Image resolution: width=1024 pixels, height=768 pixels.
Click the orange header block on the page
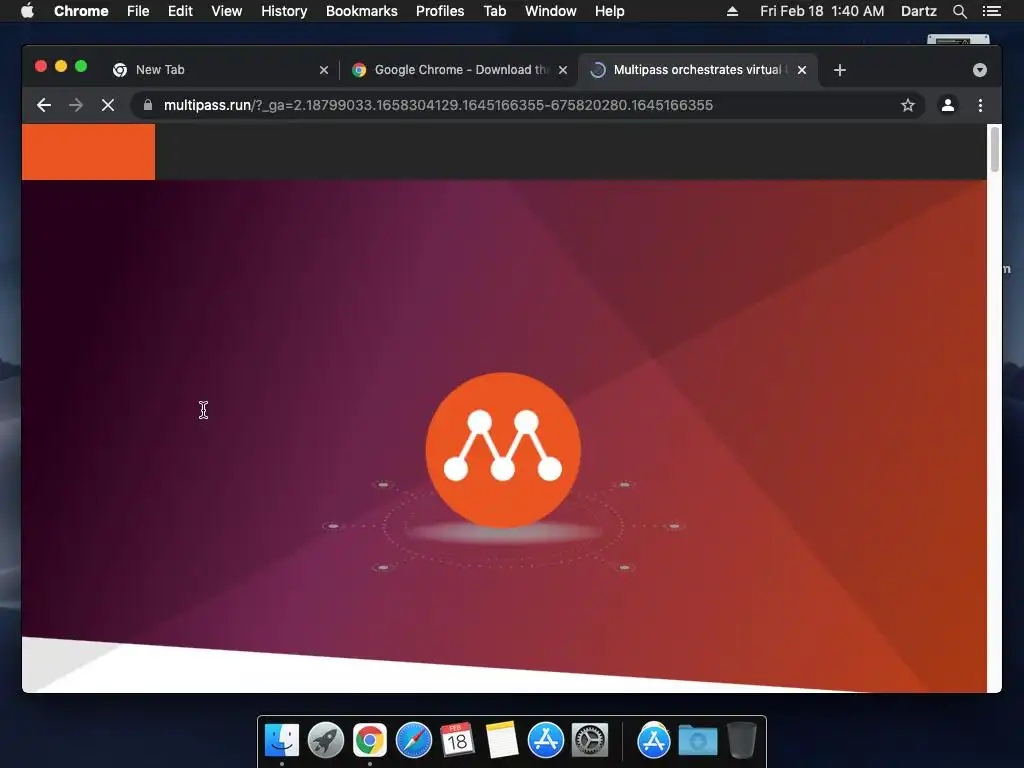[88, 152]
